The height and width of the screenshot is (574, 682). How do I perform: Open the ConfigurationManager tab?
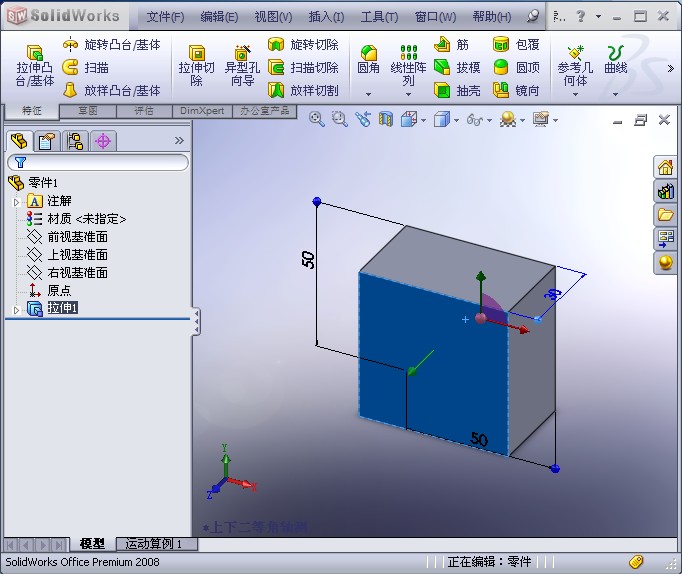[x=75, y=141]
